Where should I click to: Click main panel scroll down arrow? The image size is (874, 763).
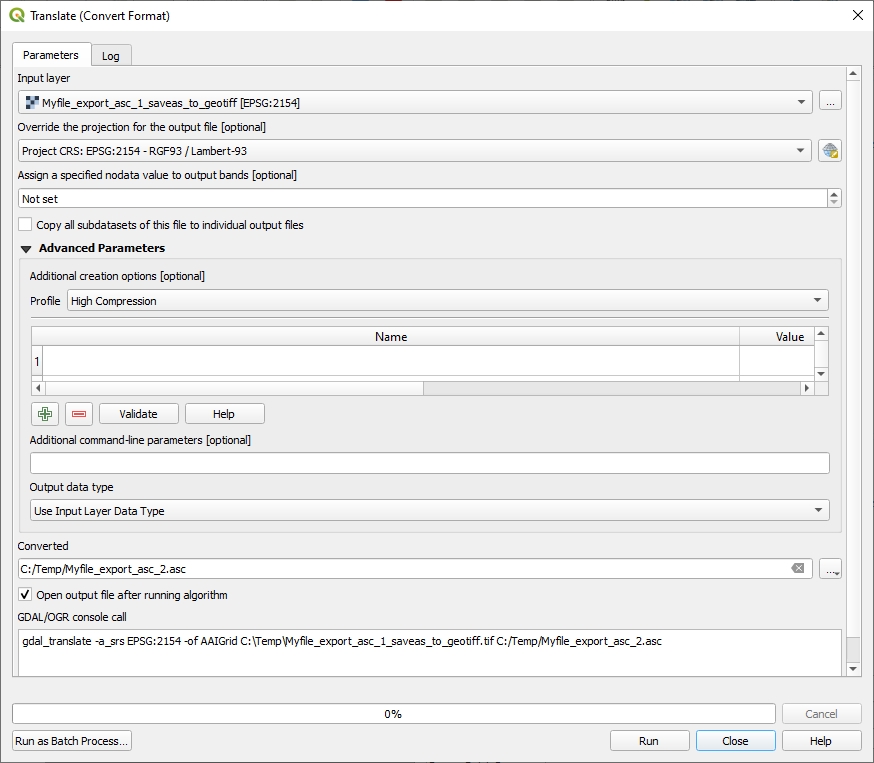(853, 669)
